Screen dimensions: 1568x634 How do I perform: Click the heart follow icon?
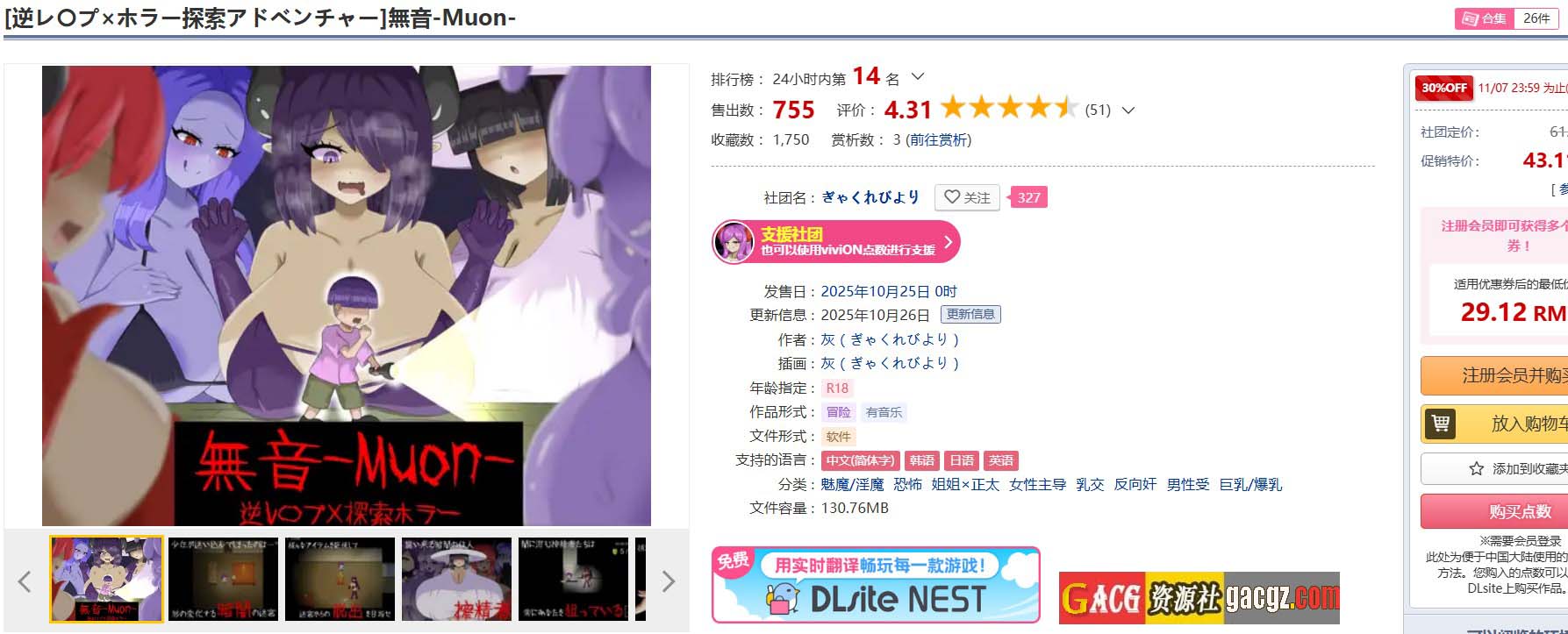952,197
